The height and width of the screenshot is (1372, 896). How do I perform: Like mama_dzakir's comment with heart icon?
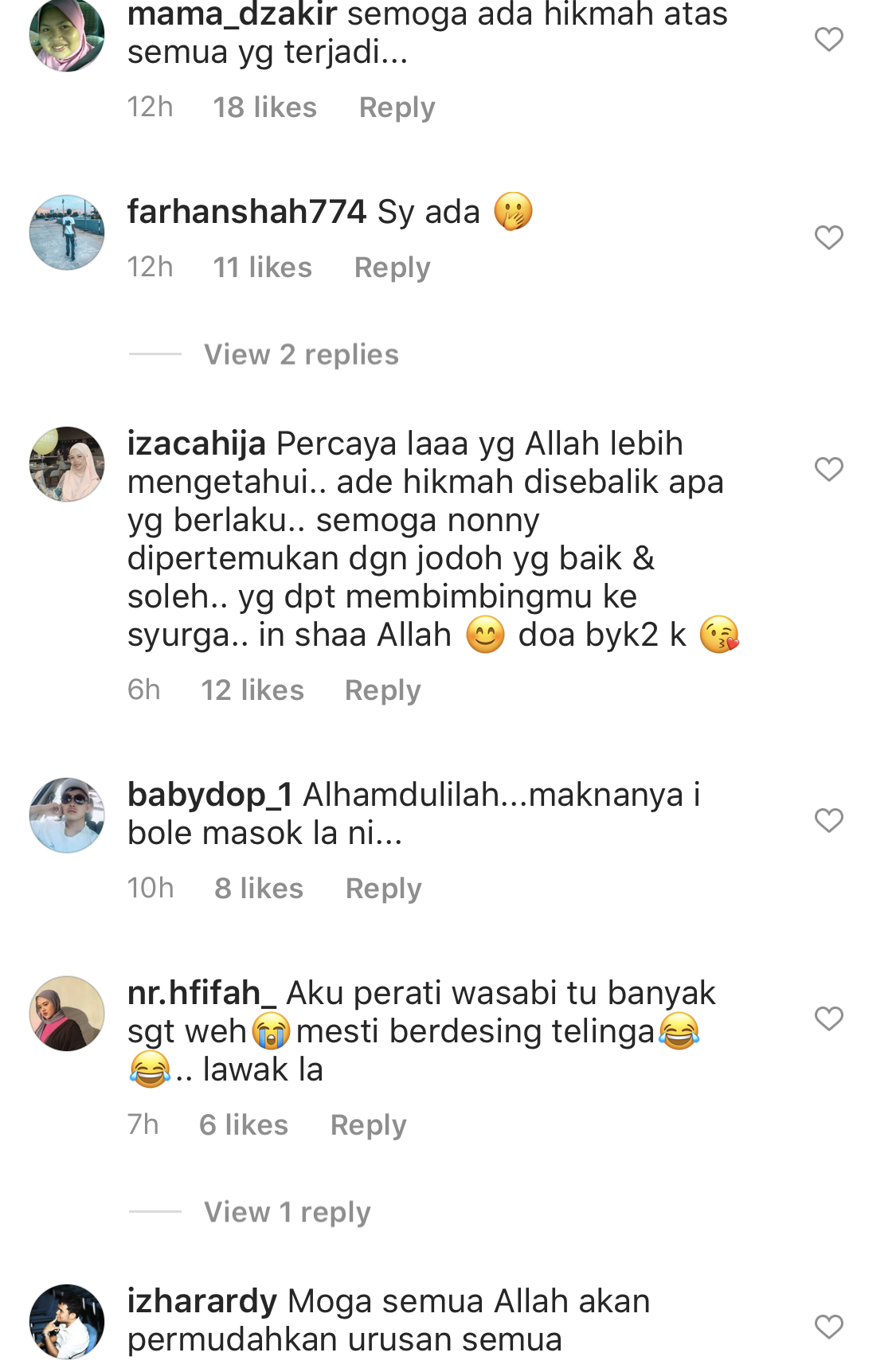tap(828, 39)
